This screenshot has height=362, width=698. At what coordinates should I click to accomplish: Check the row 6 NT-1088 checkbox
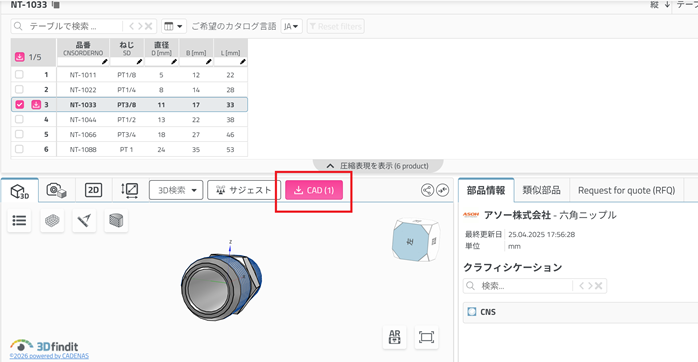(x=19, y=149)
